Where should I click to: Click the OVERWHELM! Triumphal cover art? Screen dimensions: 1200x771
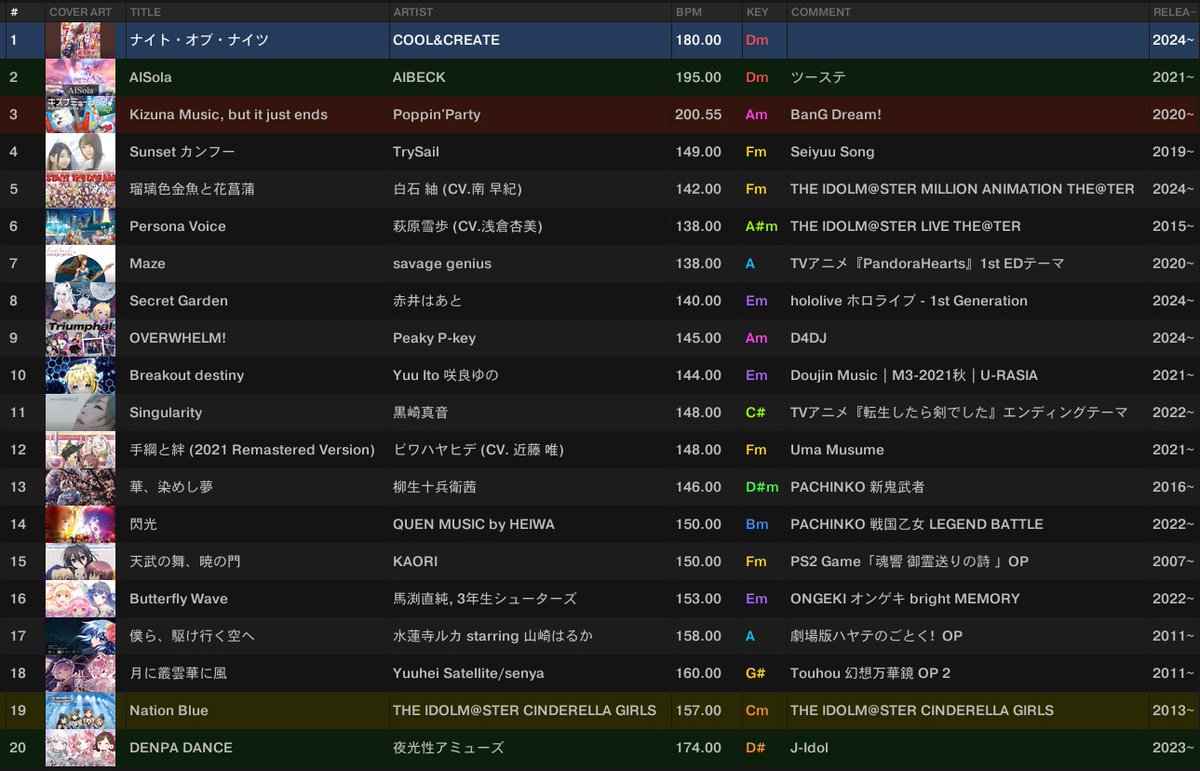[81, 338]
